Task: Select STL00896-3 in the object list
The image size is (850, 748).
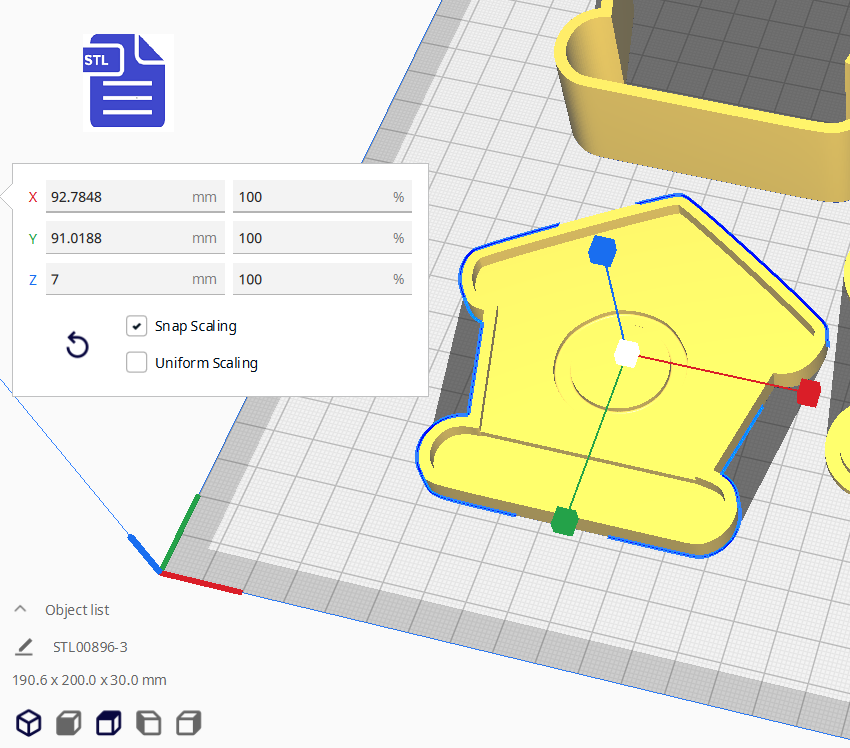Action: pyautogui.click(x=90, y=647)
